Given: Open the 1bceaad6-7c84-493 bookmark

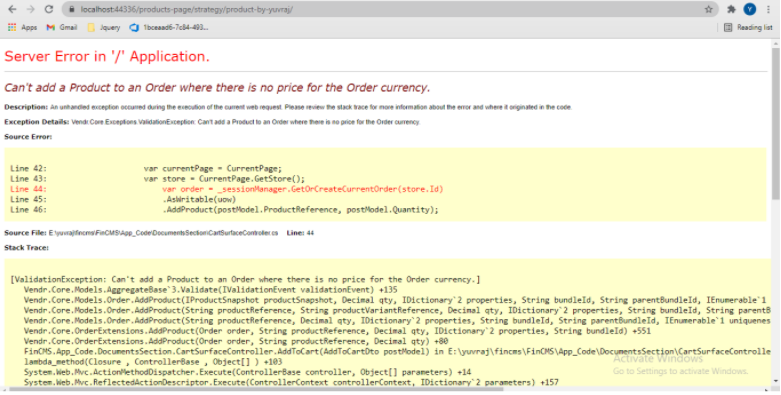Looking at the screenshot, I should [x=169, y=27].
